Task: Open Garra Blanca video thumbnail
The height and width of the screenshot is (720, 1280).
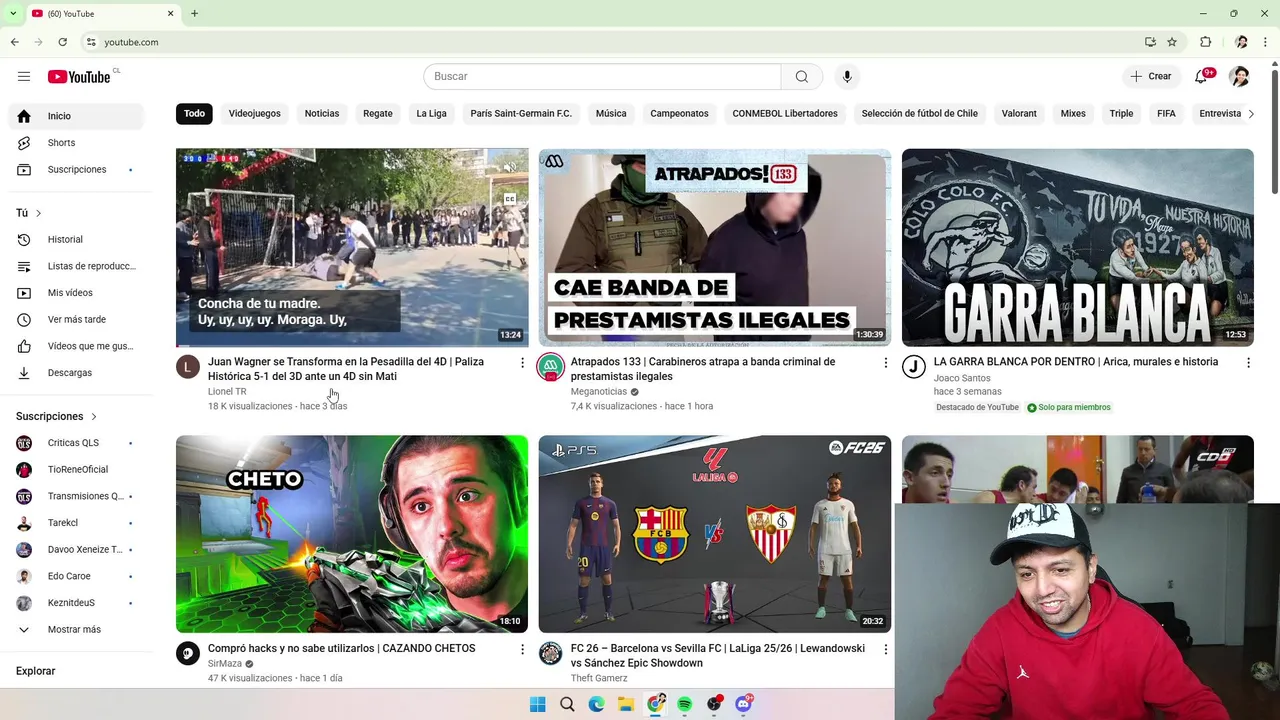Action: (1077, 247)
